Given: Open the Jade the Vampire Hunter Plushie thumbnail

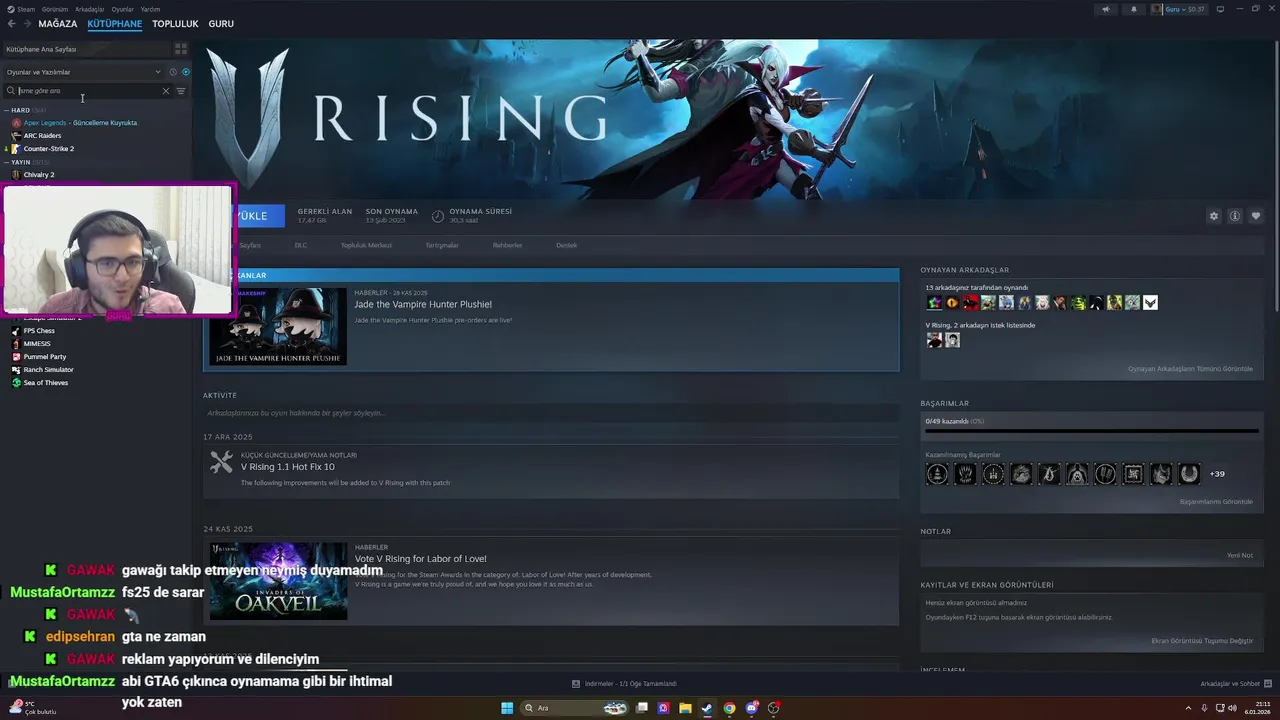Looking at the screenshot, I should [x=277, y=326].
